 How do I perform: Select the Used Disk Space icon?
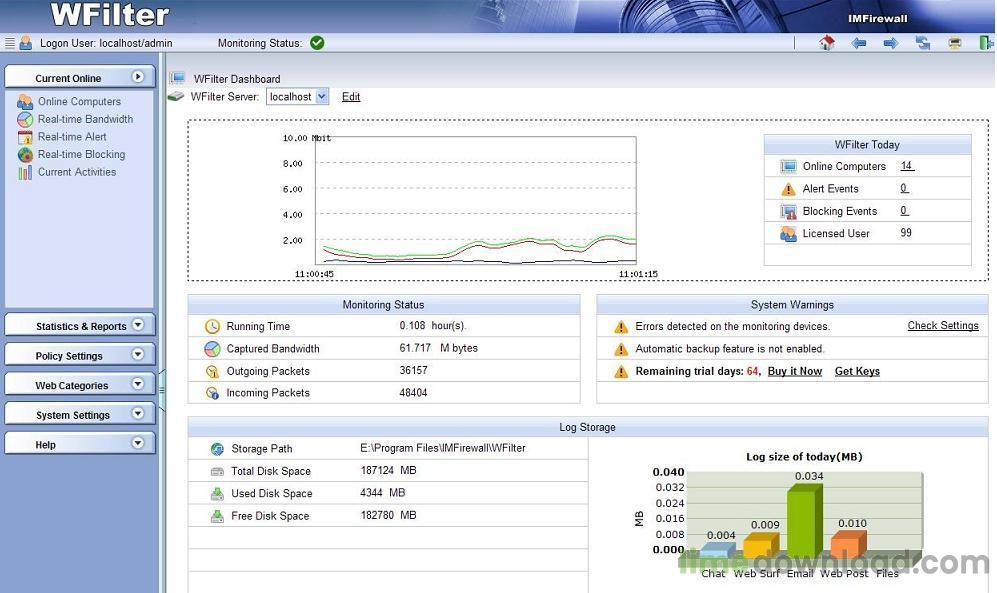(217, 494)
